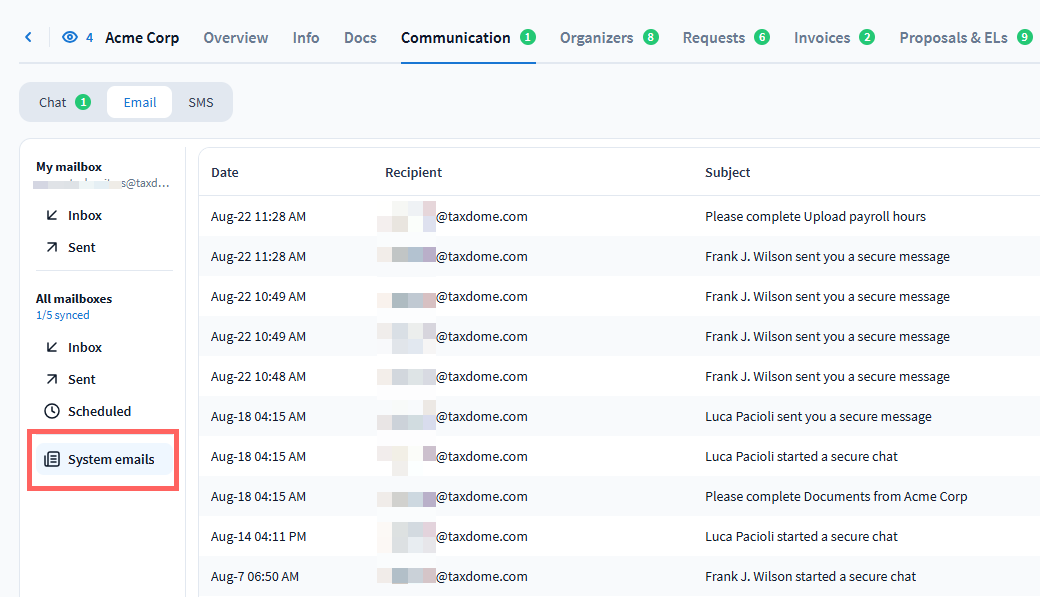Open the Scheduled emails folder
Screen dimensions: 1040x597
98,411
